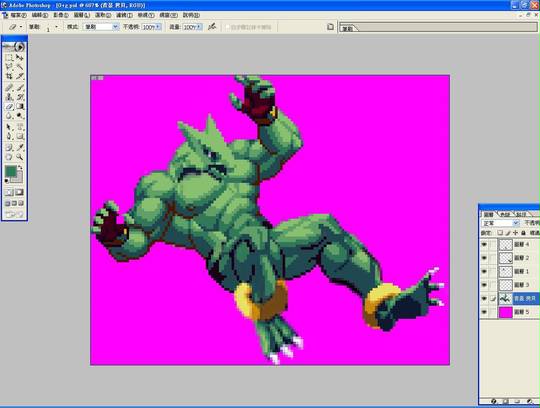Select the magenta layer 5 thumbnail
The width and height of the screenshot is (540, 408).
pyautogui.click(x=506, y=312)
